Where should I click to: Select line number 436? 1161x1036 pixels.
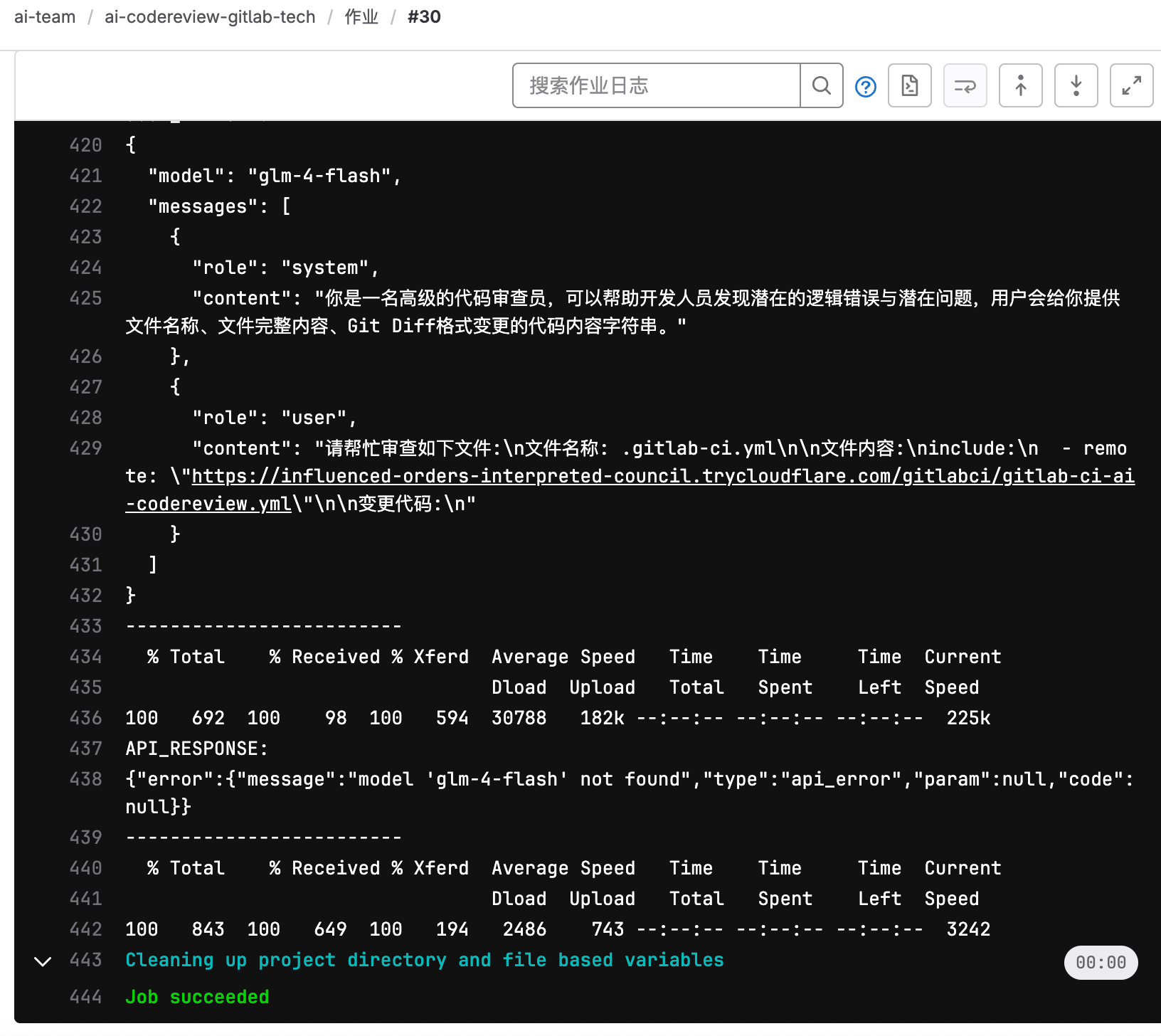[x=86, y=718]
